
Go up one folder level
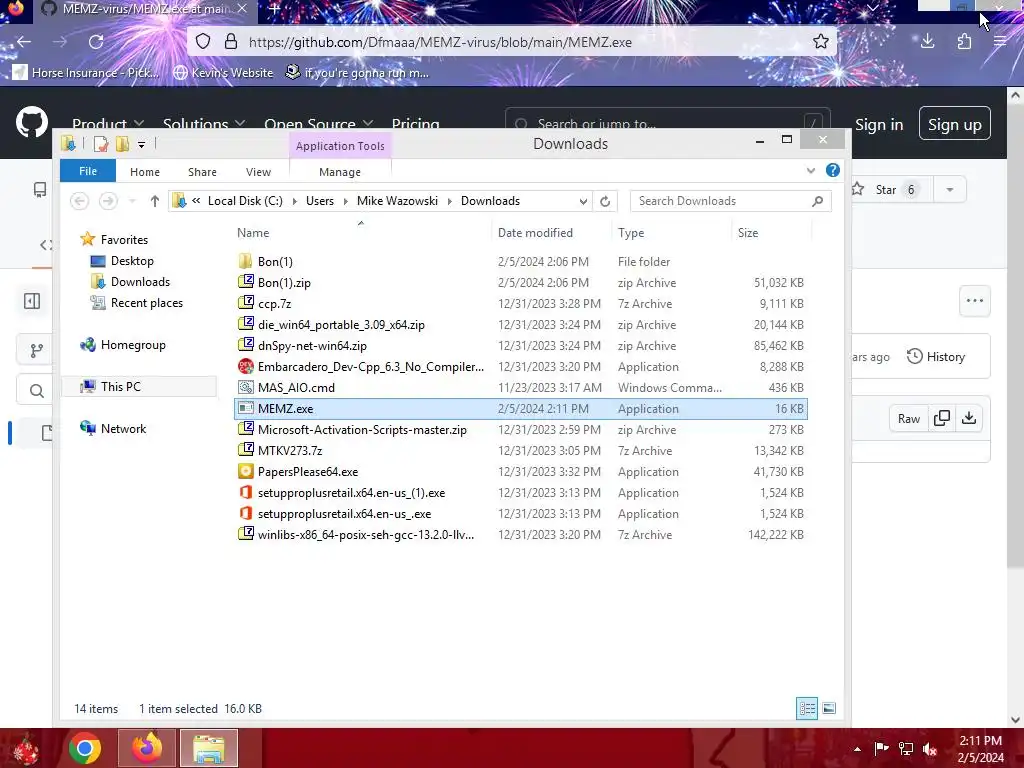pos(154,201)
